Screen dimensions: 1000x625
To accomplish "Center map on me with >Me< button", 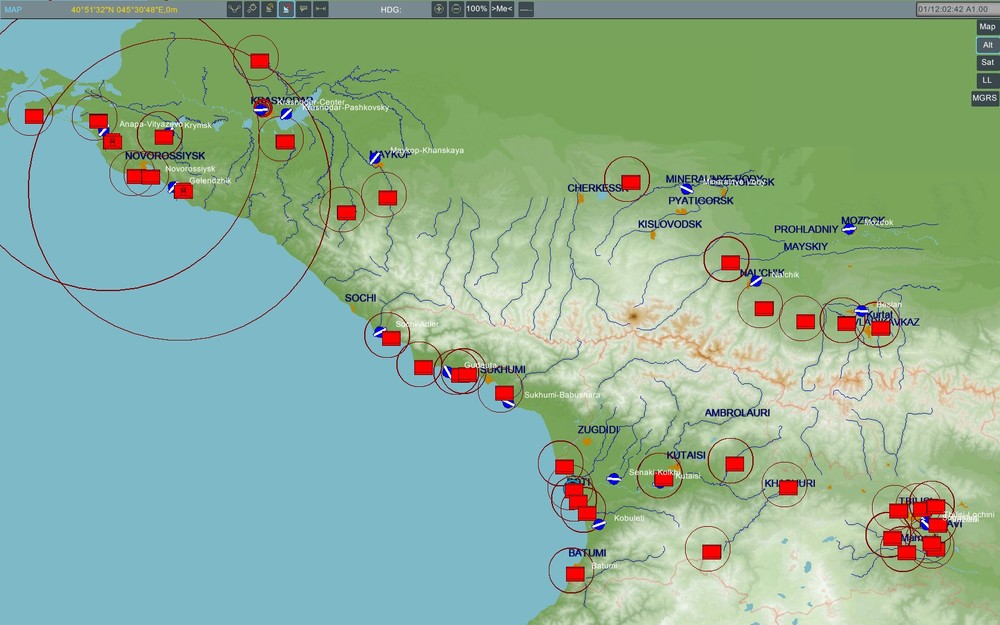I will click(x=502, y=9).
